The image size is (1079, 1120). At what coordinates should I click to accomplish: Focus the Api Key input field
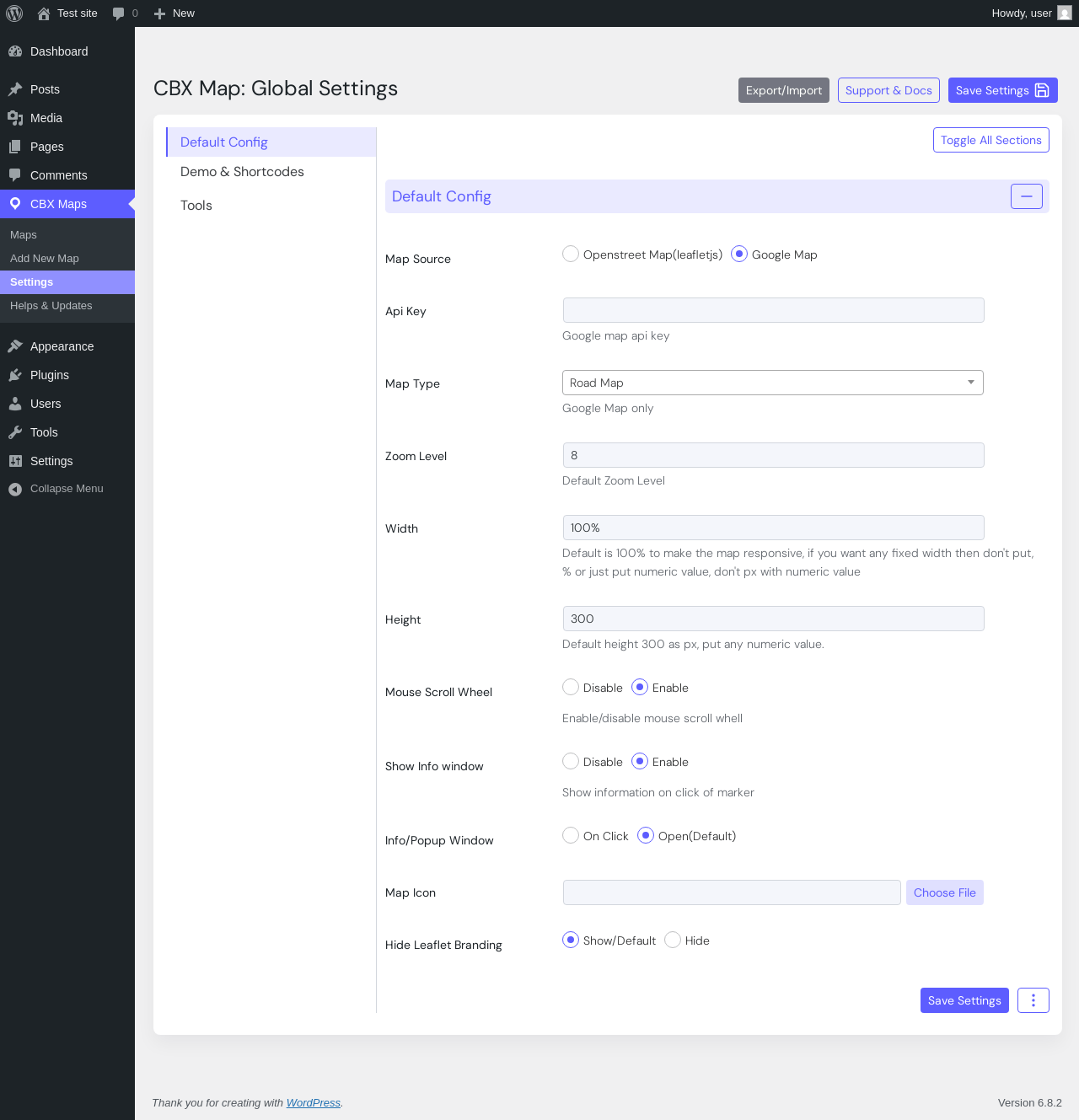[x=774, y=310]
